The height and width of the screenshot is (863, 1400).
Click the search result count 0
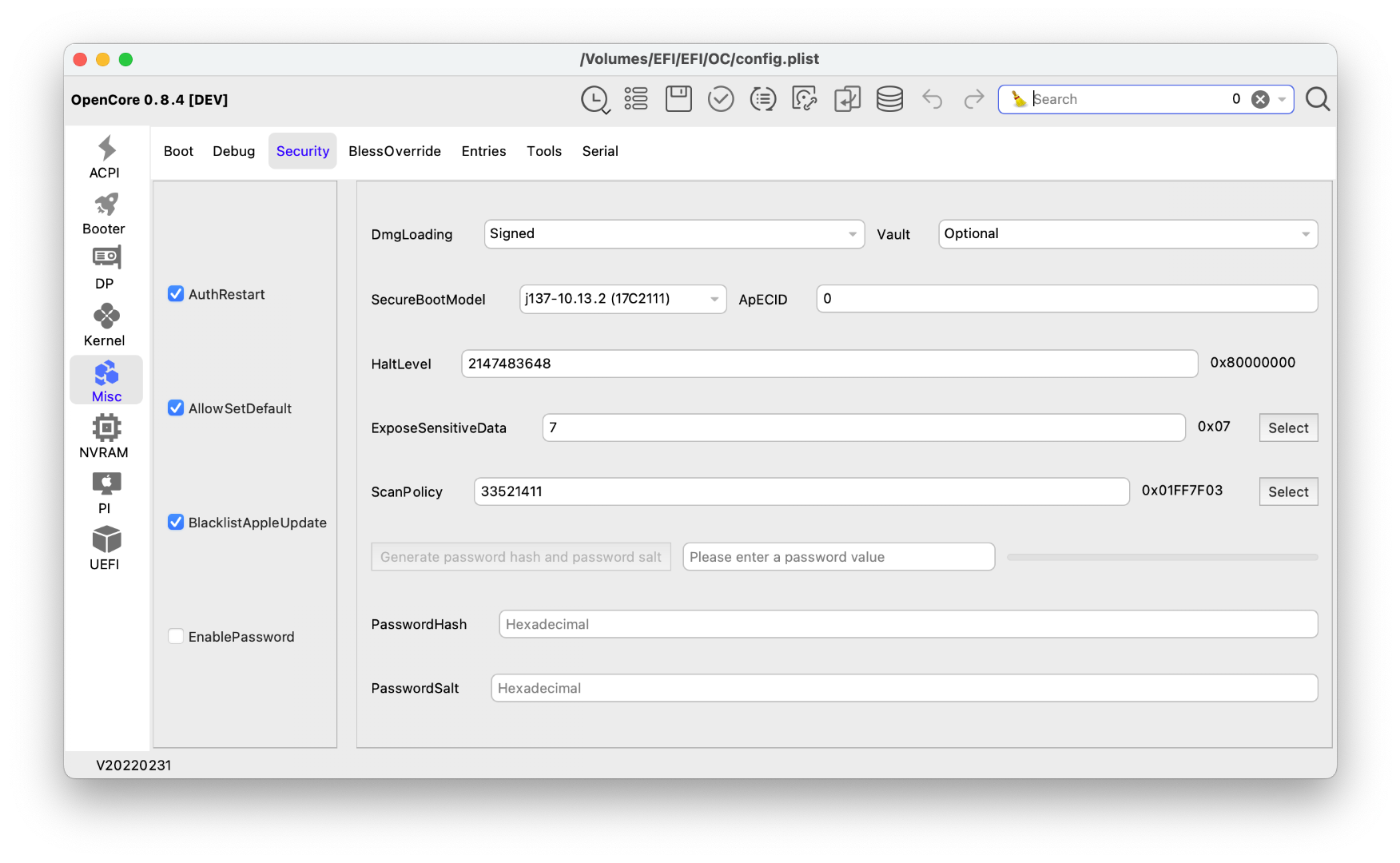point(1236,99)
